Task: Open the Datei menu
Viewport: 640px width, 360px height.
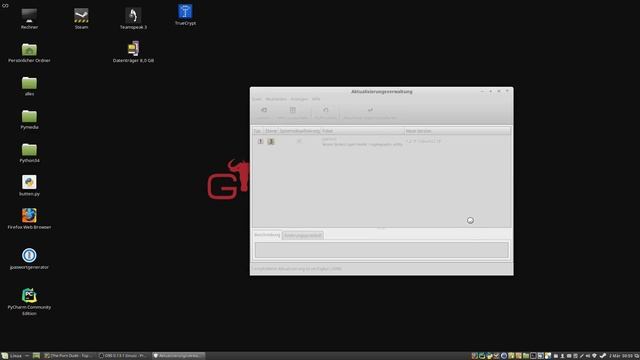Action: pyautogui.click(x=257, y=99)
